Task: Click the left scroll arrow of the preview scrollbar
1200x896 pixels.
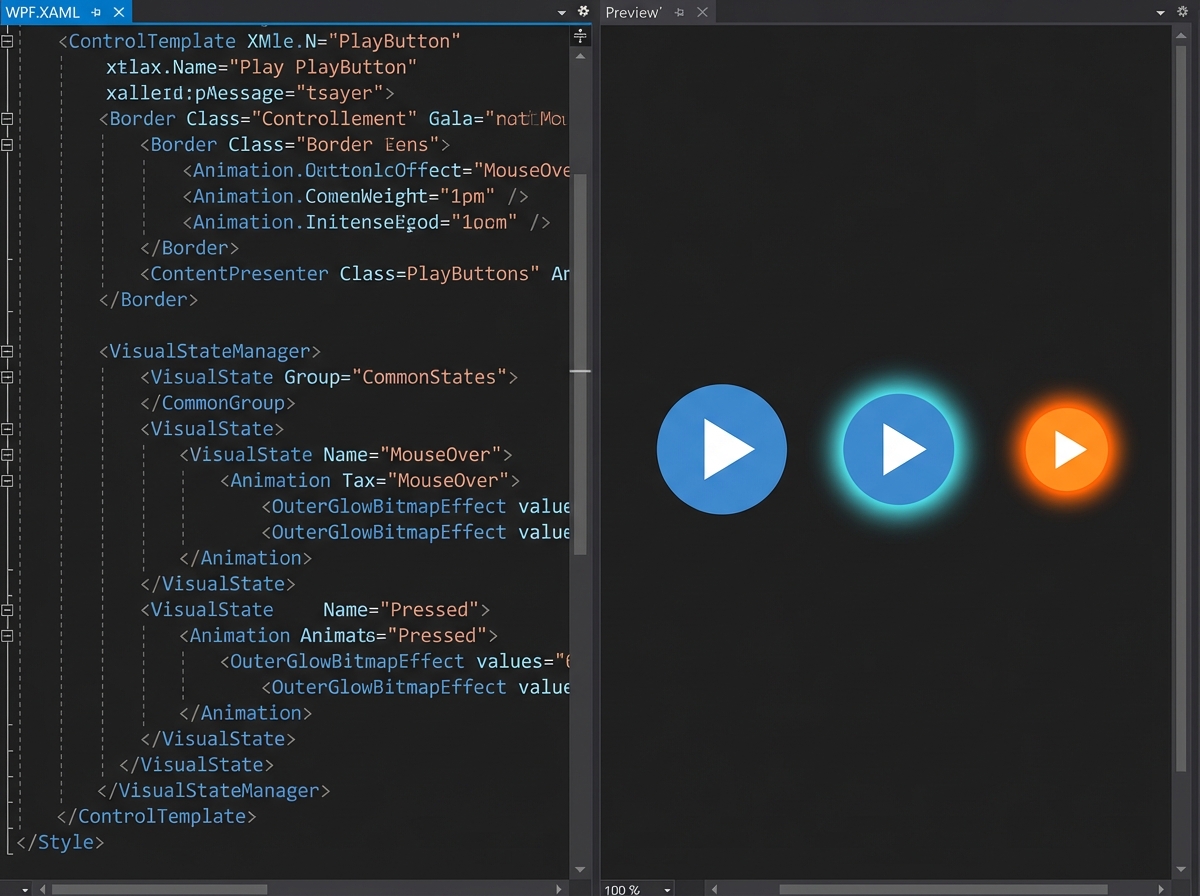Action: (x=712, y=888)
